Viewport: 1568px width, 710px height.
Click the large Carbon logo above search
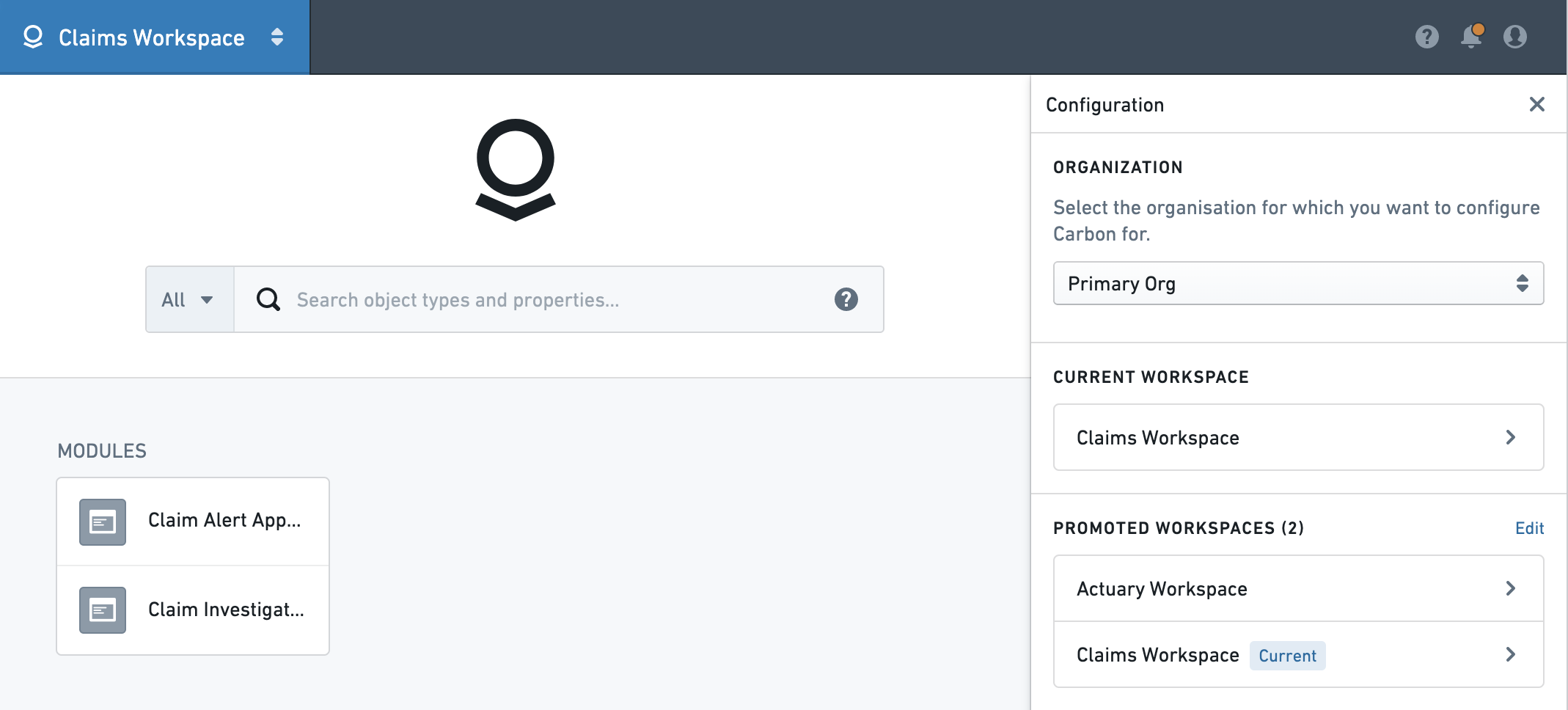[516, 169]
